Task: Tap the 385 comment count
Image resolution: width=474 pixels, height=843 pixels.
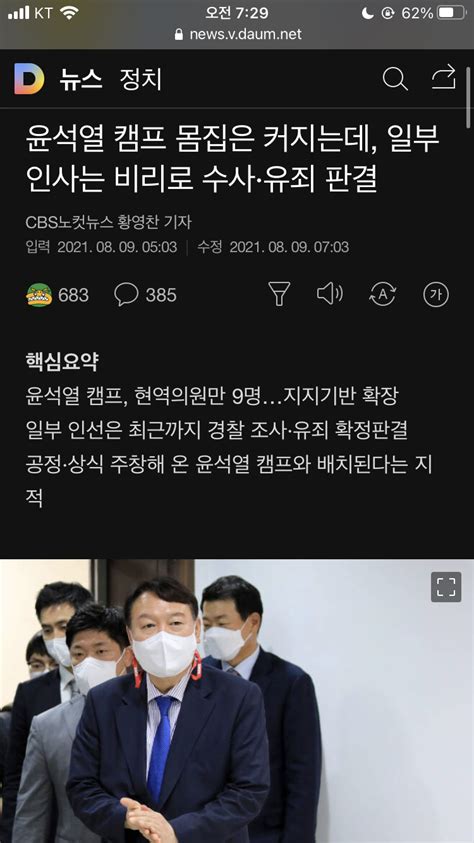Action: click(161, 295)
